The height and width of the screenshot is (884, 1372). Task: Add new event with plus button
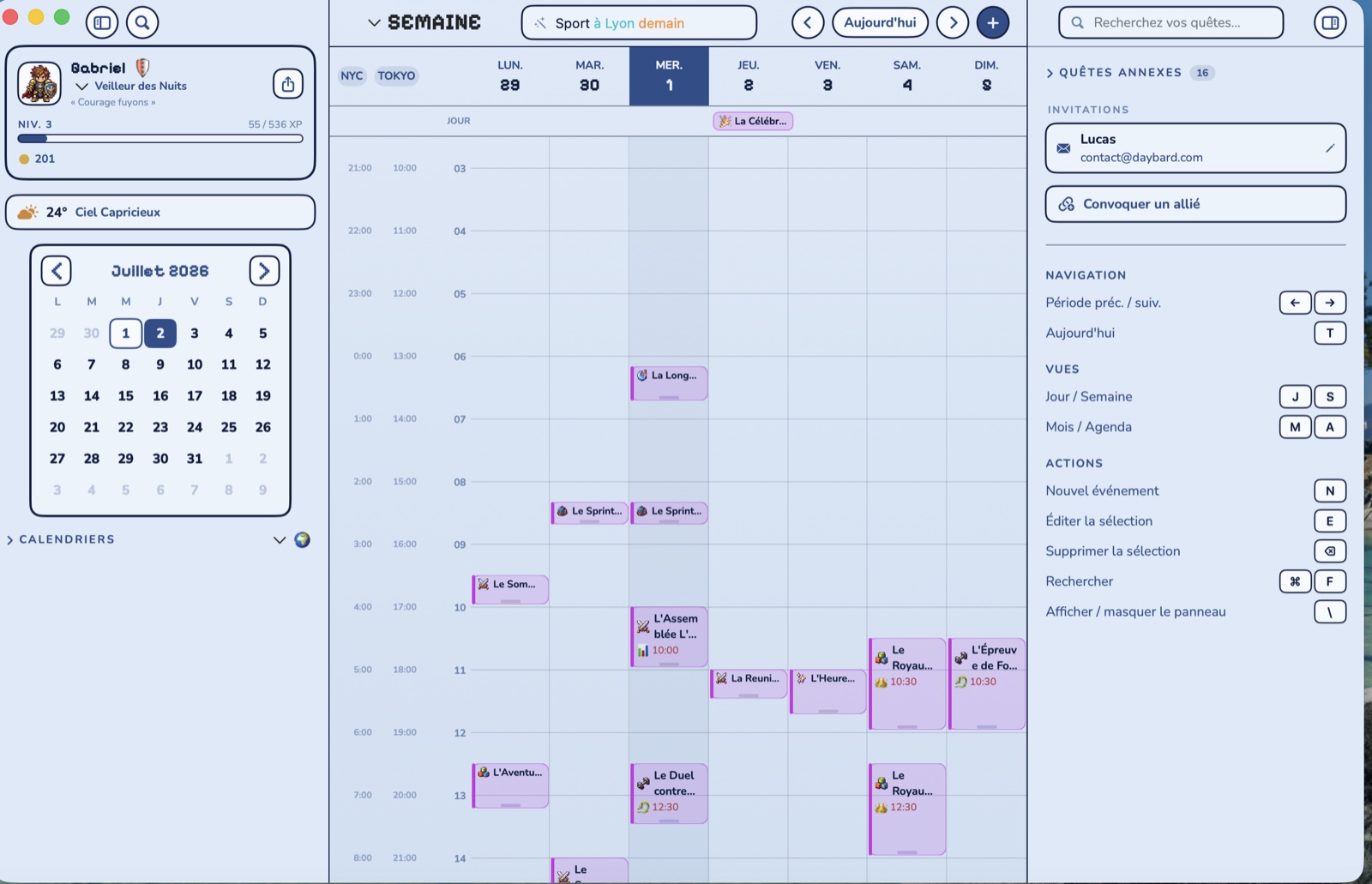[993, 22]
